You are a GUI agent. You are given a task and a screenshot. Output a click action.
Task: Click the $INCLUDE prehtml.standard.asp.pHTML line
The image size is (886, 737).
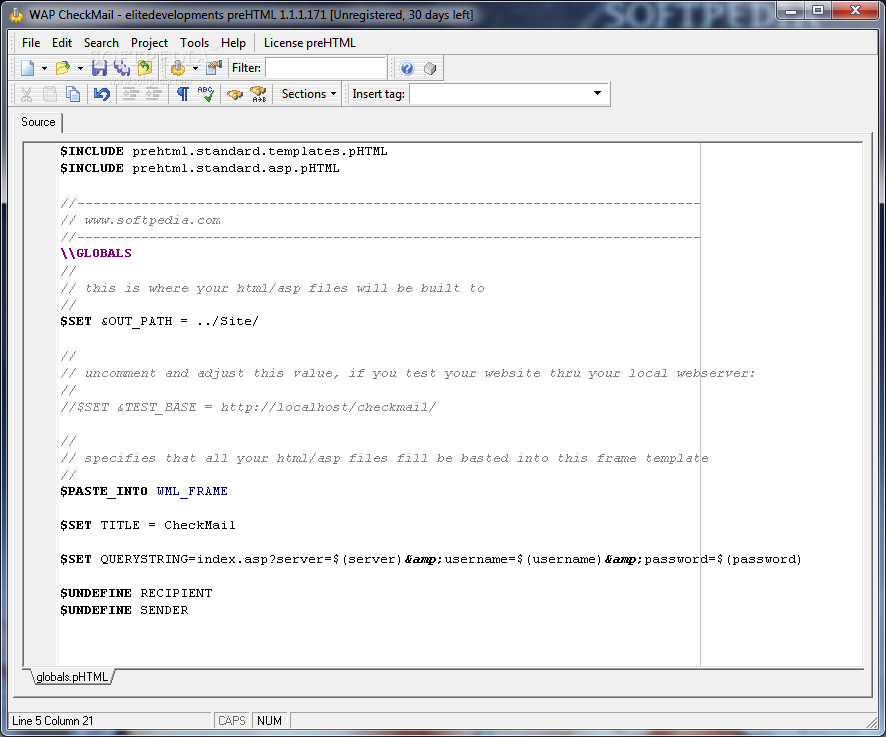point(199,168)
